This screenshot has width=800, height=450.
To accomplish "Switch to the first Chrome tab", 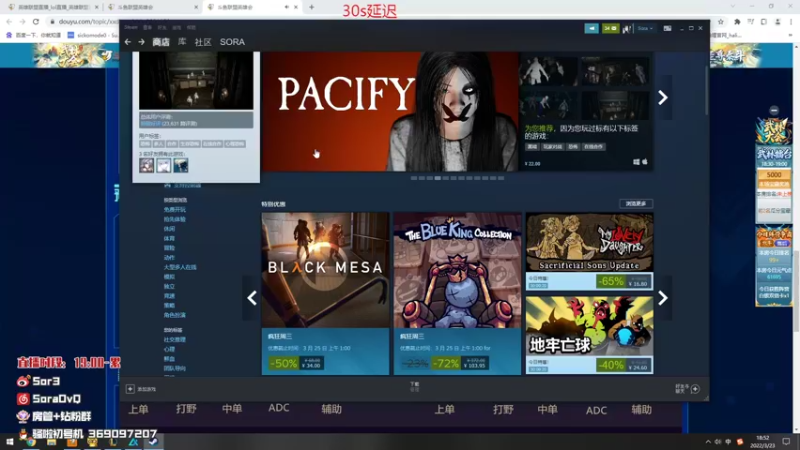I will 53,7.
